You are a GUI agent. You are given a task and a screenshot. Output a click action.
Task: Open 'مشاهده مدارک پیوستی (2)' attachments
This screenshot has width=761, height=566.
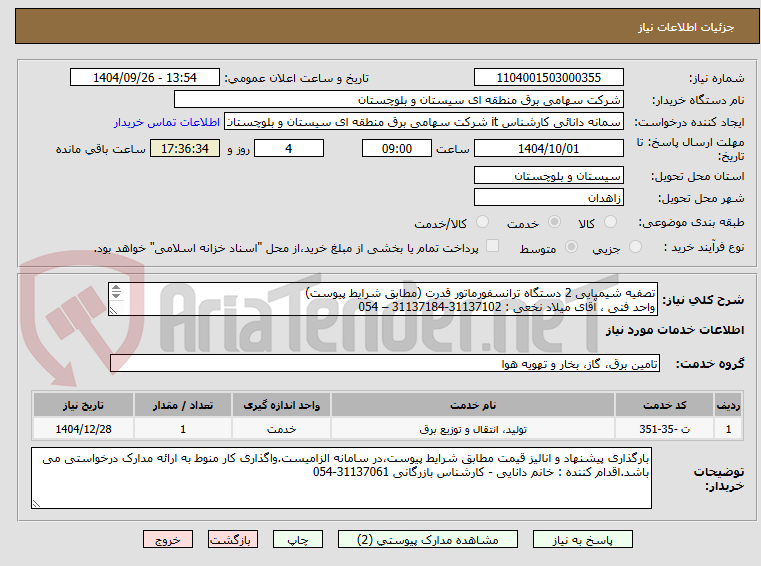click(x=428, y=540)
